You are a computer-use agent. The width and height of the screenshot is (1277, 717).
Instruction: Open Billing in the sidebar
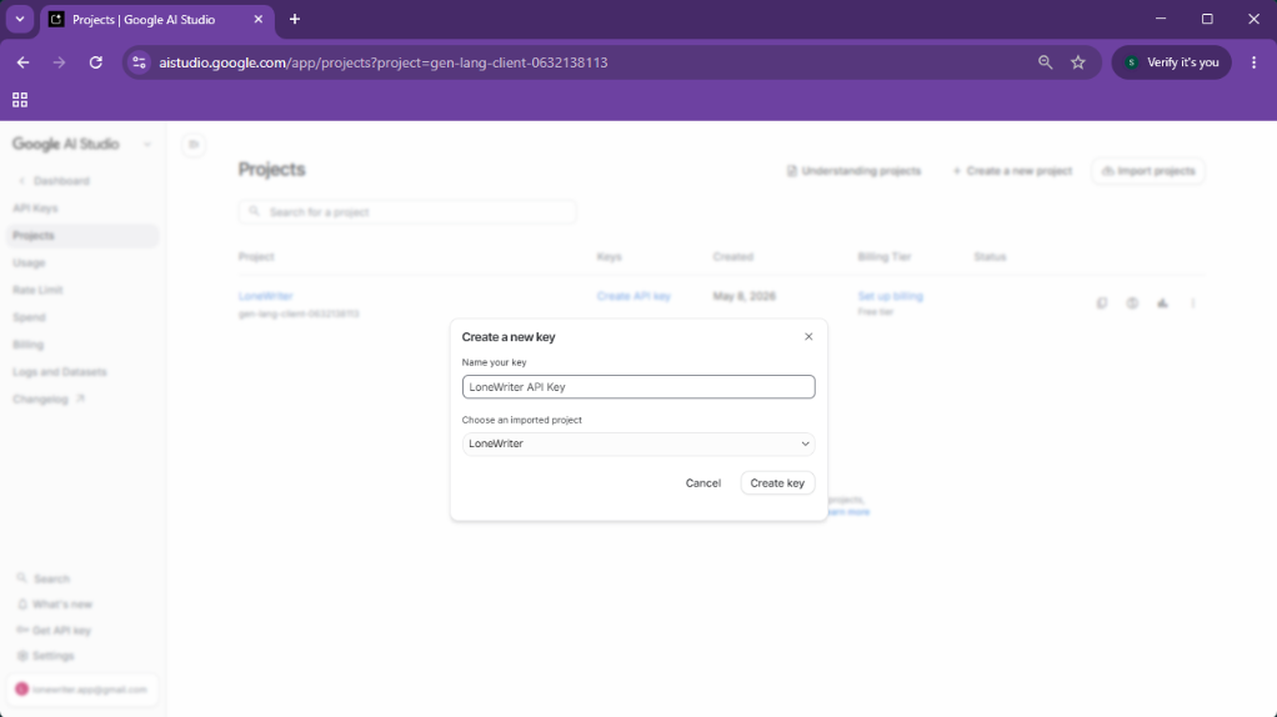coord(28,344)
